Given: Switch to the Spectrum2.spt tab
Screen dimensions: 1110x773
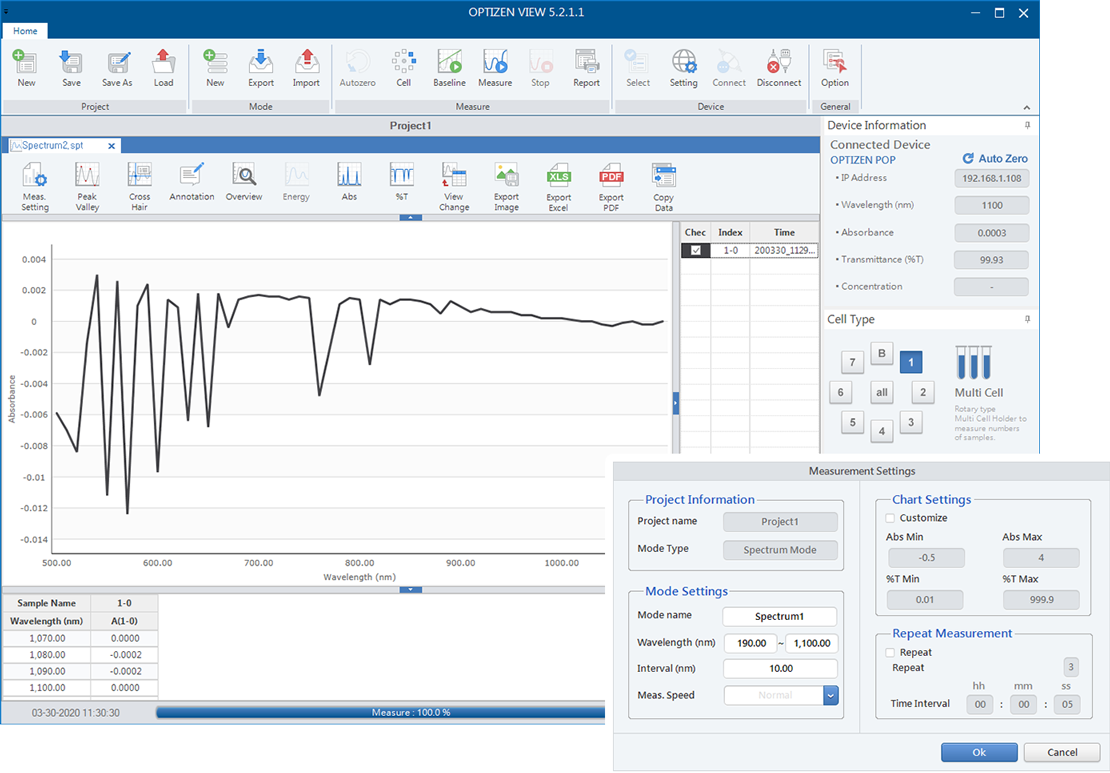Looking at the screenshot, I should pos(54,146).
